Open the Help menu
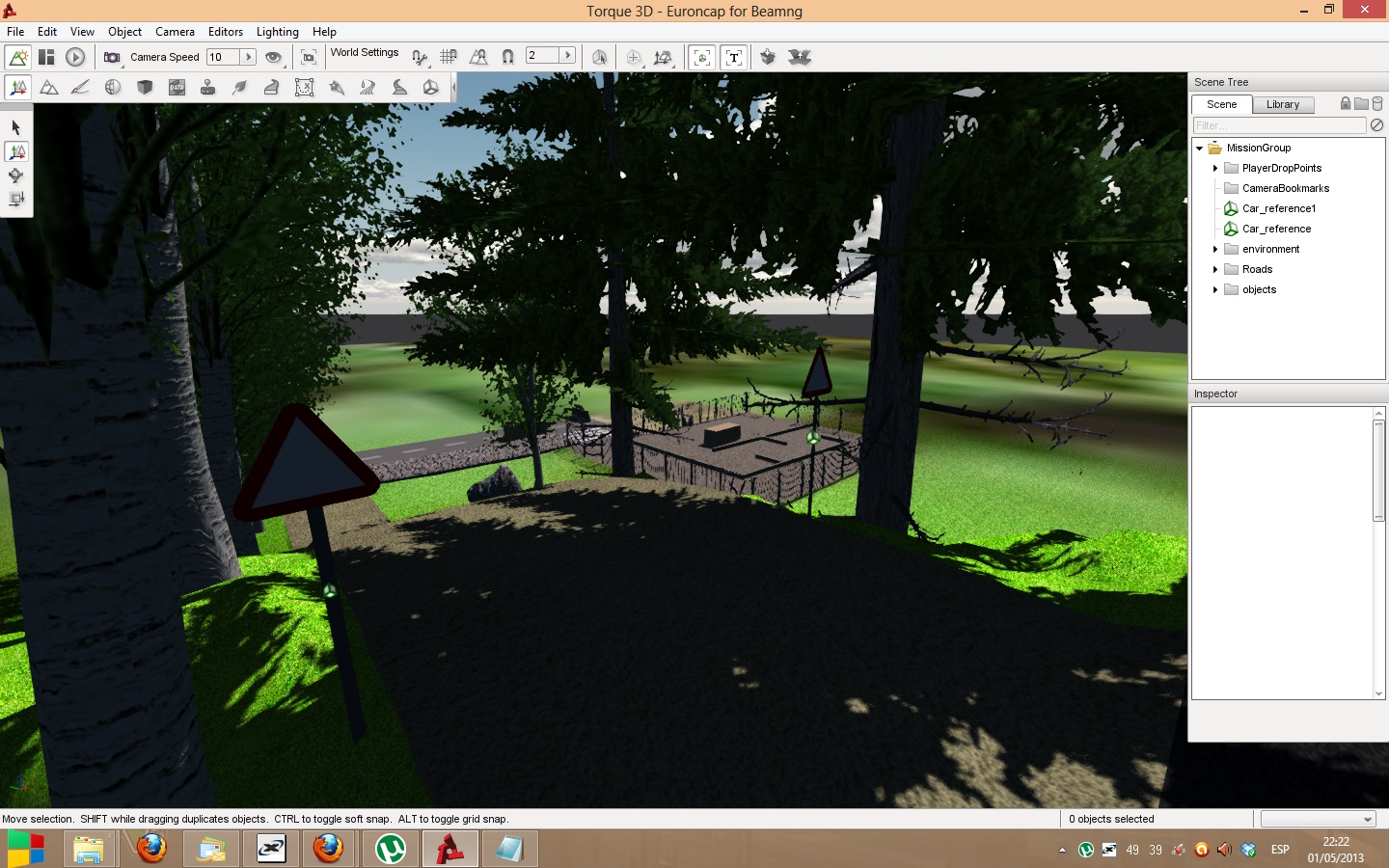1389x868 pixels. point(324,32)
